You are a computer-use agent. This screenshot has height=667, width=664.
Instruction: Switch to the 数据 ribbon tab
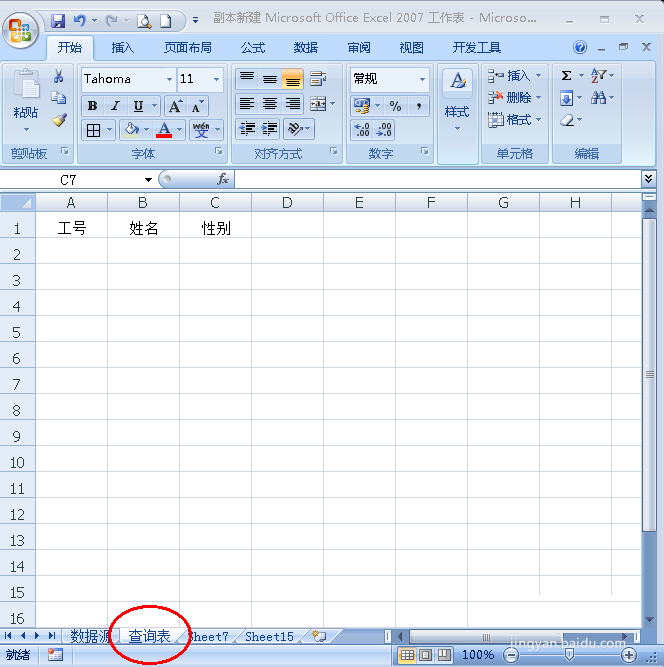(x=305, y=48)
